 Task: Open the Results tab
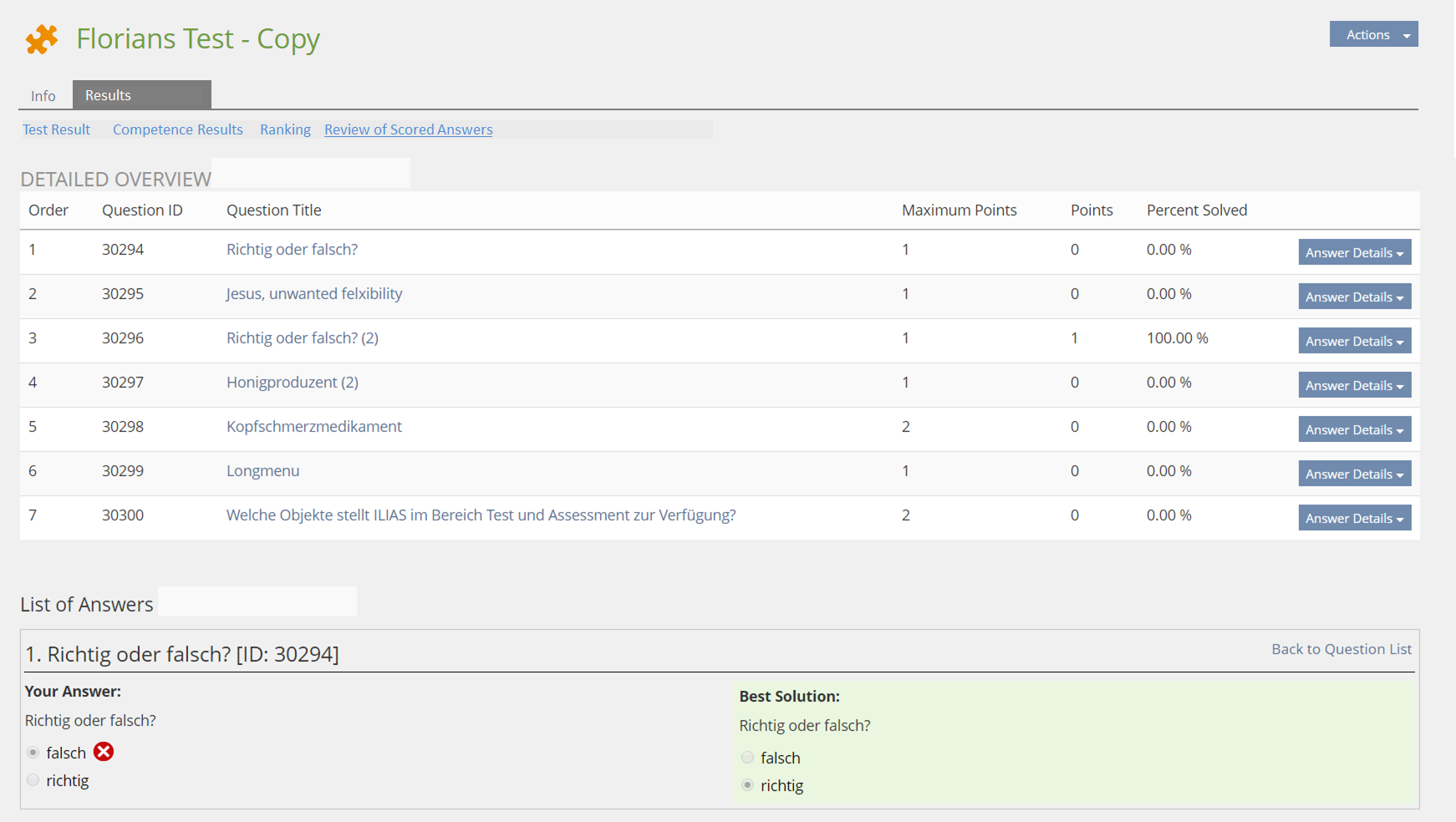pos(109,95)
